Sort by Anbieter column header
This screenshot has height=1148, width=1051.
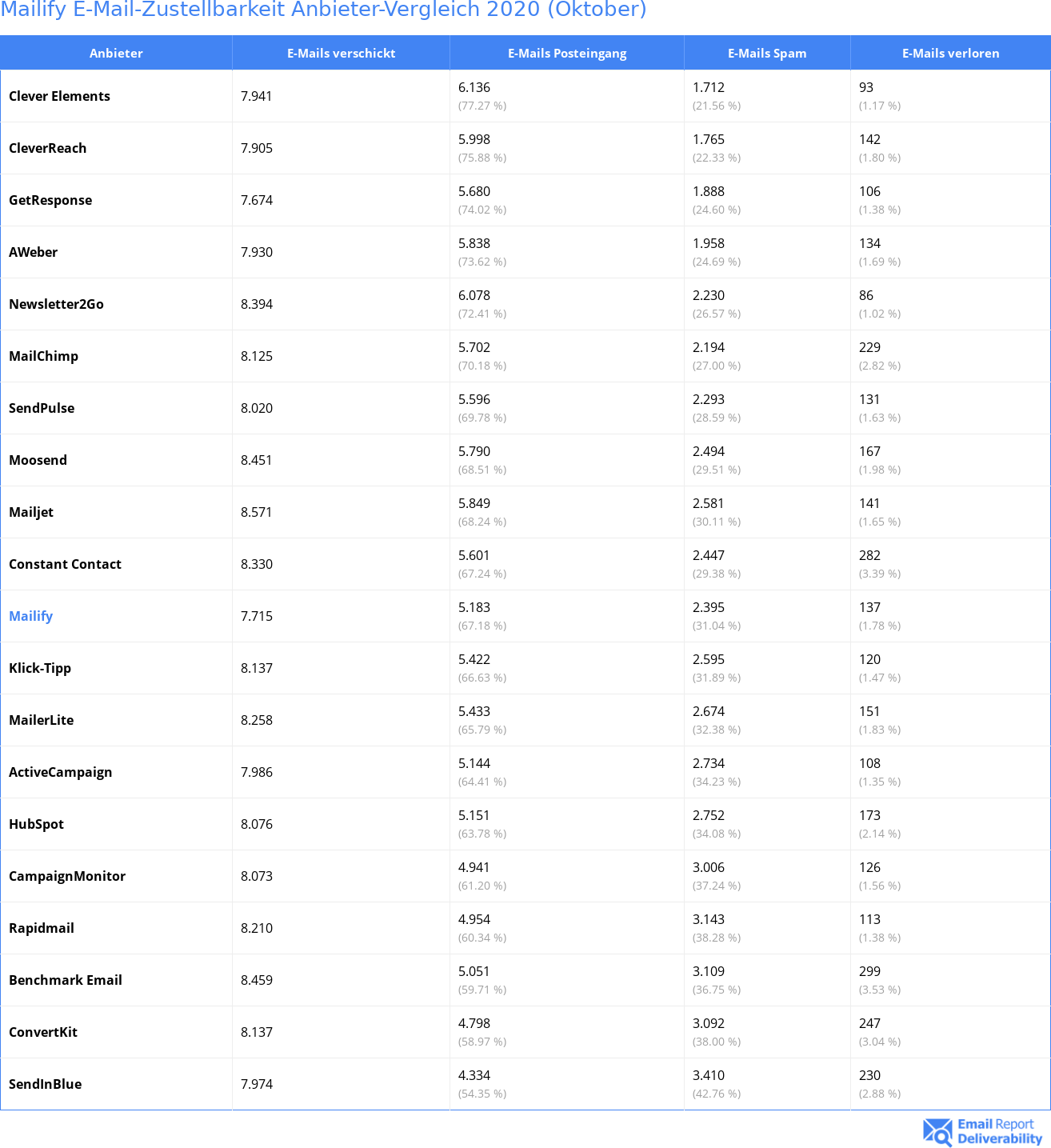(x=116, y=53)
